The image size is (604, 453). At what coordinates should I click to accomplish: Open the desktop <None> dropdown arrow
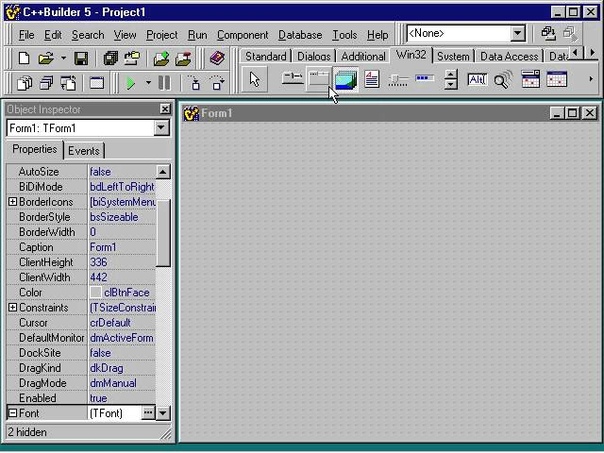pos(518,34)
